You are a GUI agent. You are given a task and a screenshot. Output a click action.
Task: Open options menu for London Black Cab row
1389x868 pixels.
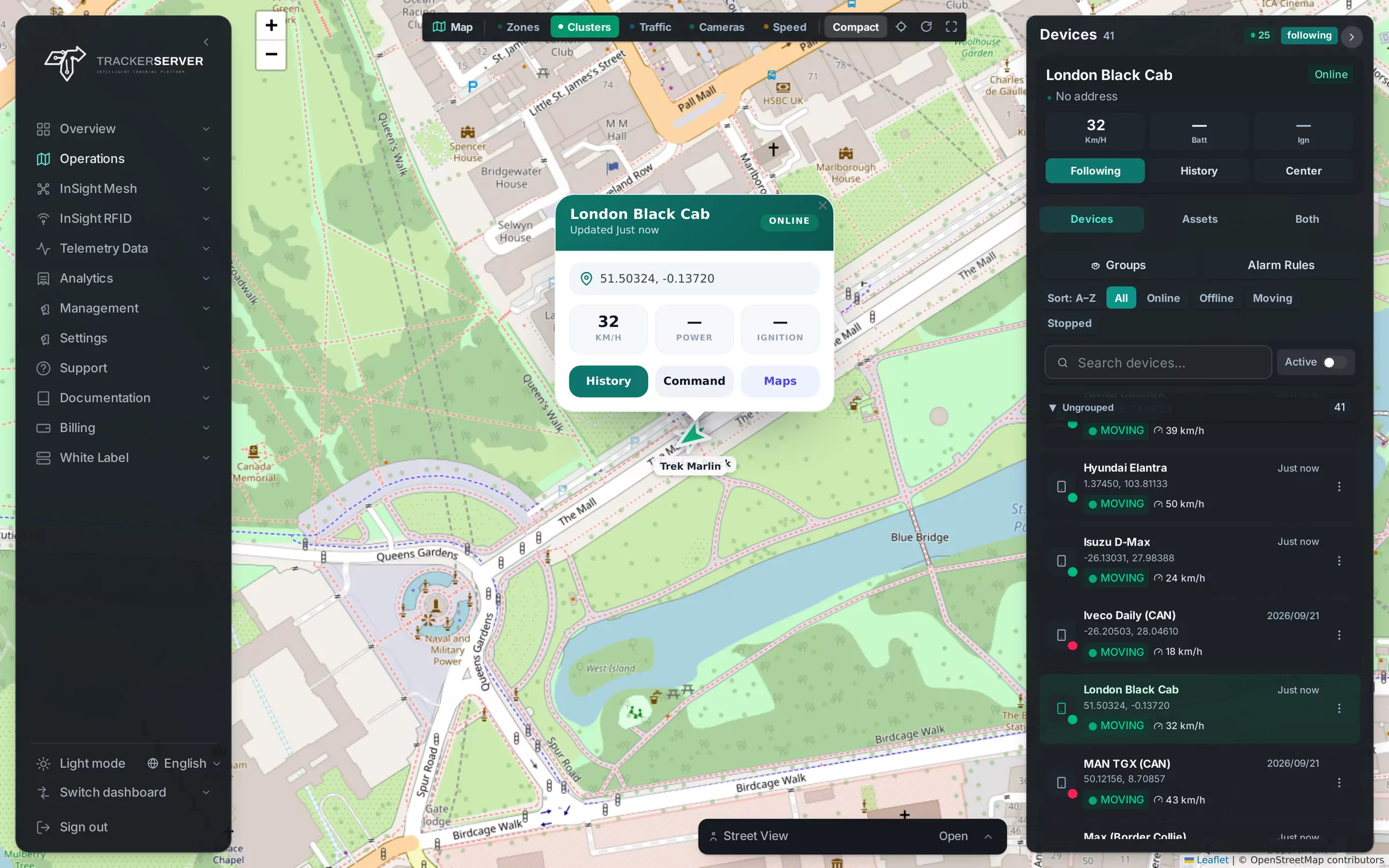(1339, 708)
